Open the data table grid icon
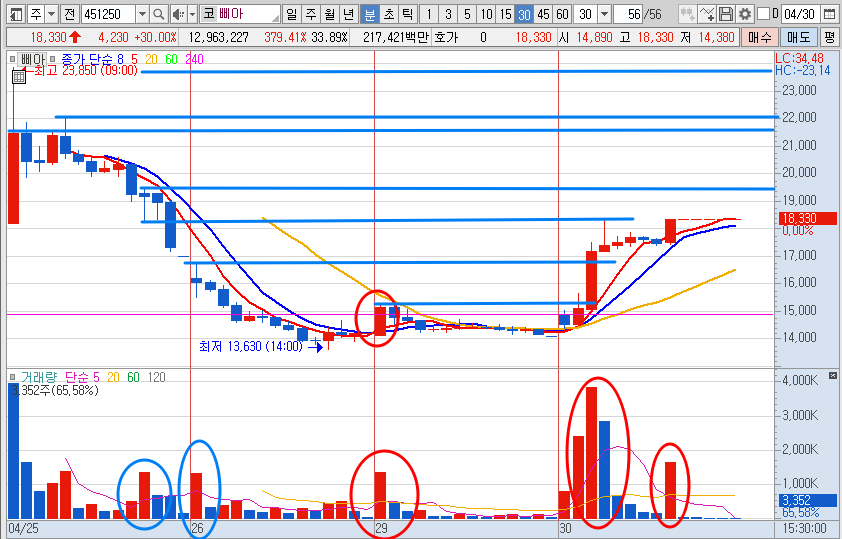The image size is (842, 539). (x=18, y=76)
